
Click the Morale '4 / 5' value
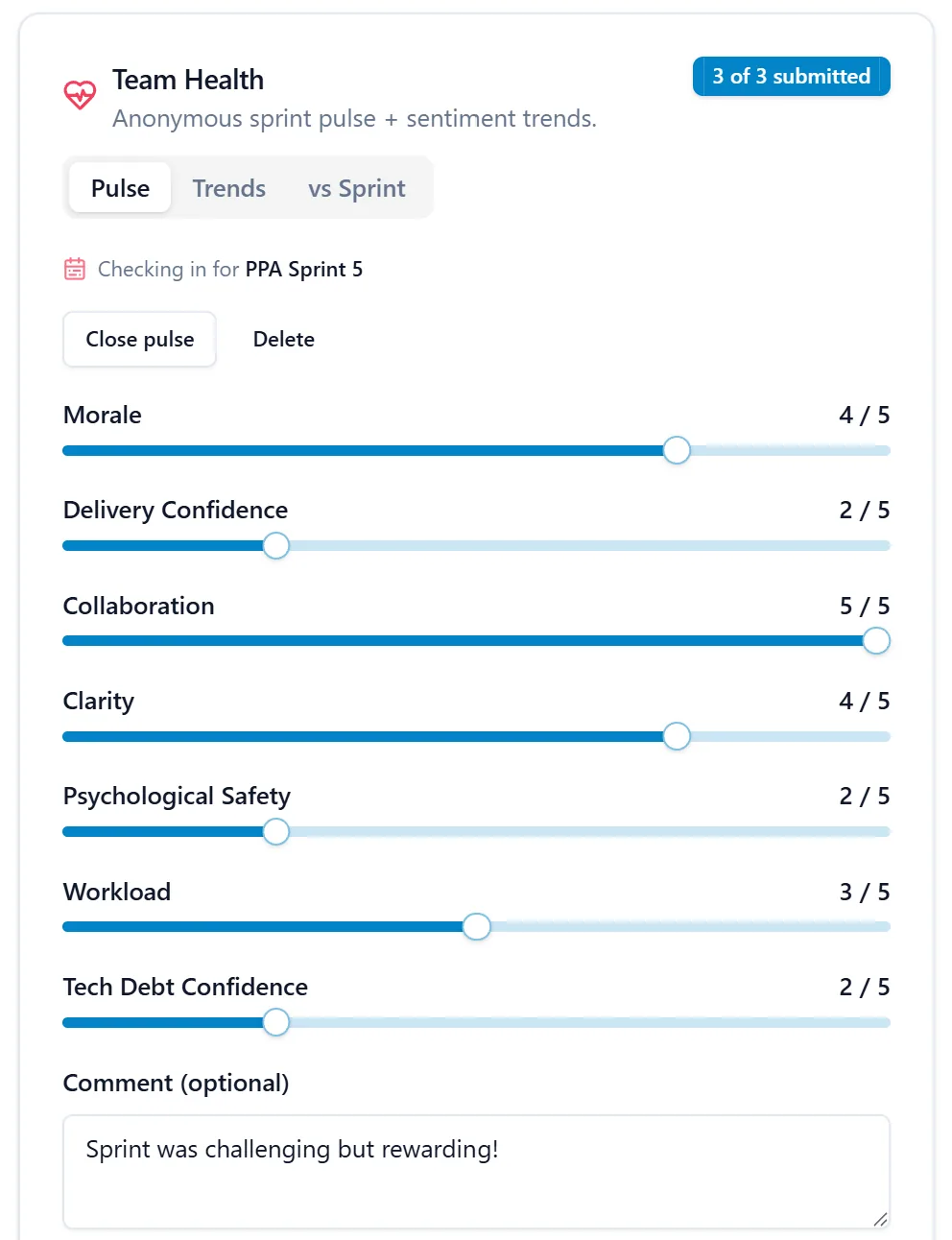(x=865, y=415)
